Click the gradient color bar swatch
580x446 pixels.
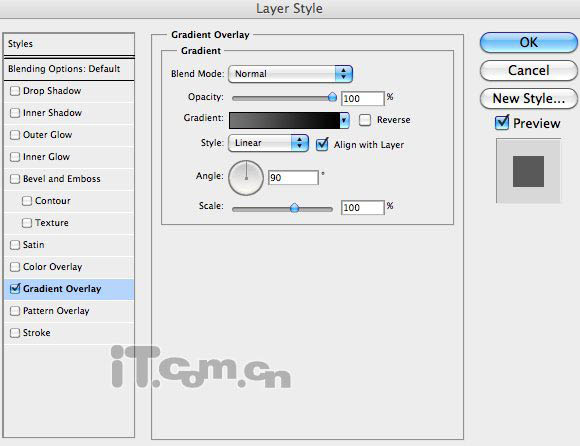coord(284,121)
